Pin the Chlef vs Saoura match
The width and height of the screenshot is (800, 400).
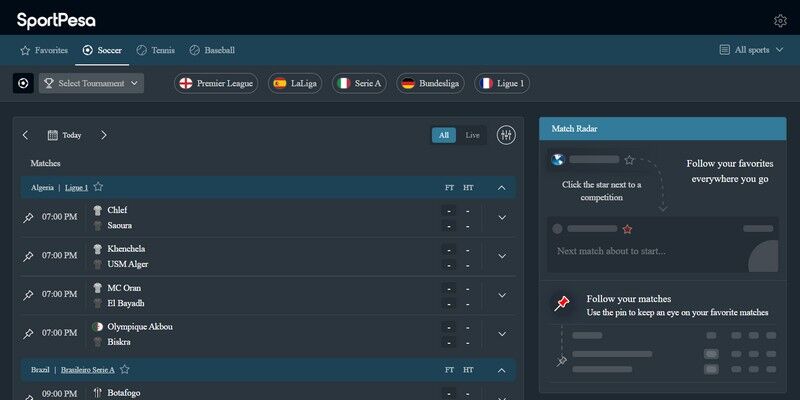(29, 218)
